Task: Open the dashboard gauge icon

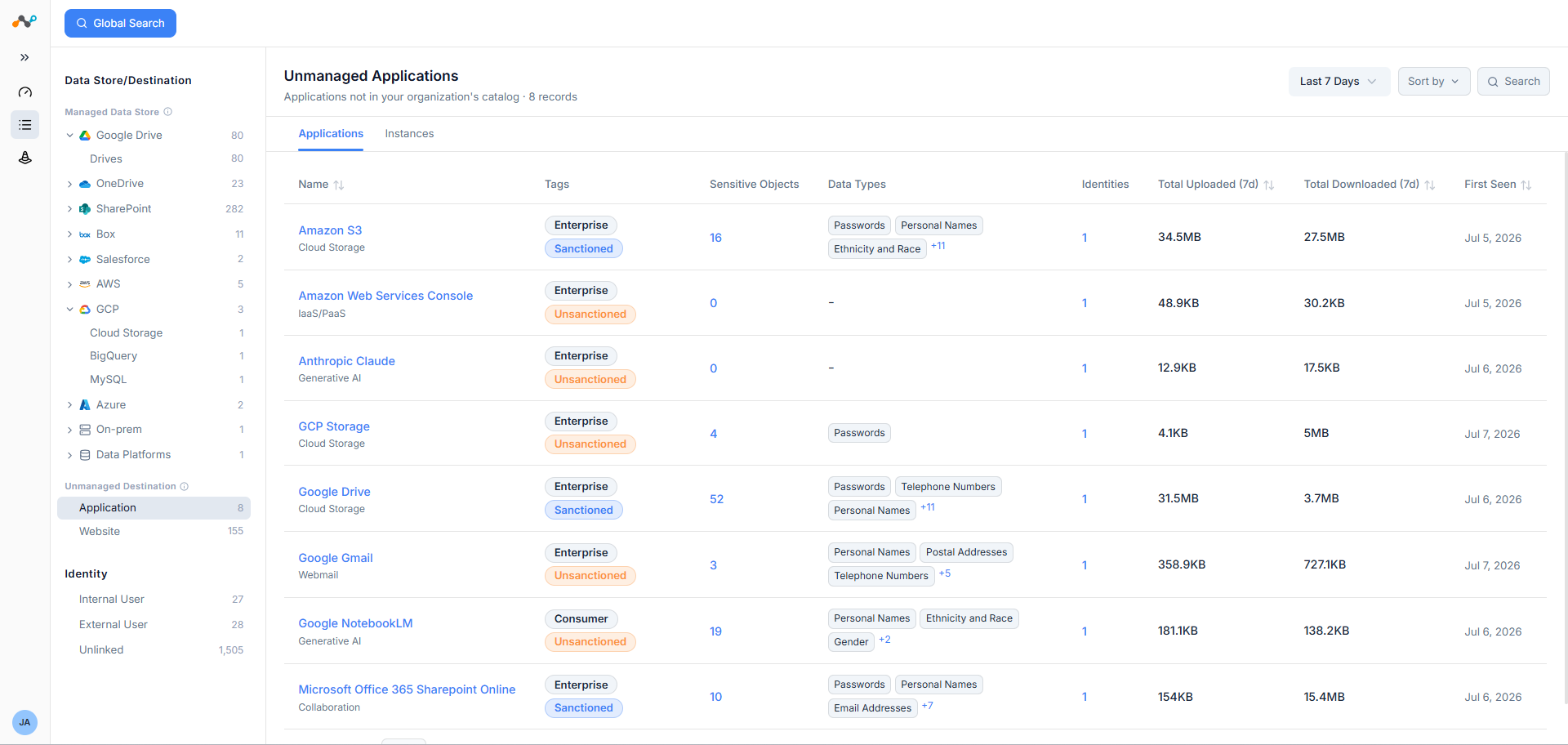Action: [25, 92]
